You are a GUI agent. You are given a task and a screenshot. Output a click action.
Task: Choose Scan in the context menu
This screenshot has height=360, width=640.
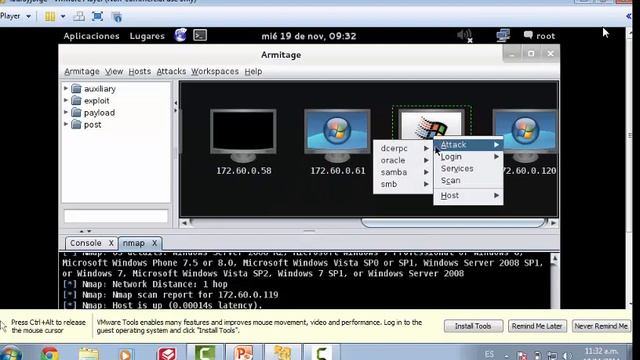468,180
